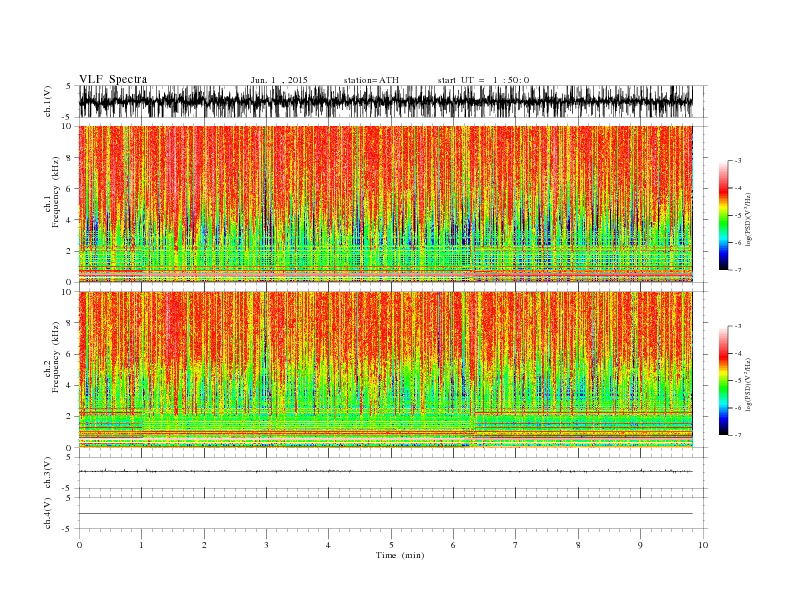Click time axis tick label "4"
This screenshot has height=612, width=792.
[x=328, y=545]
